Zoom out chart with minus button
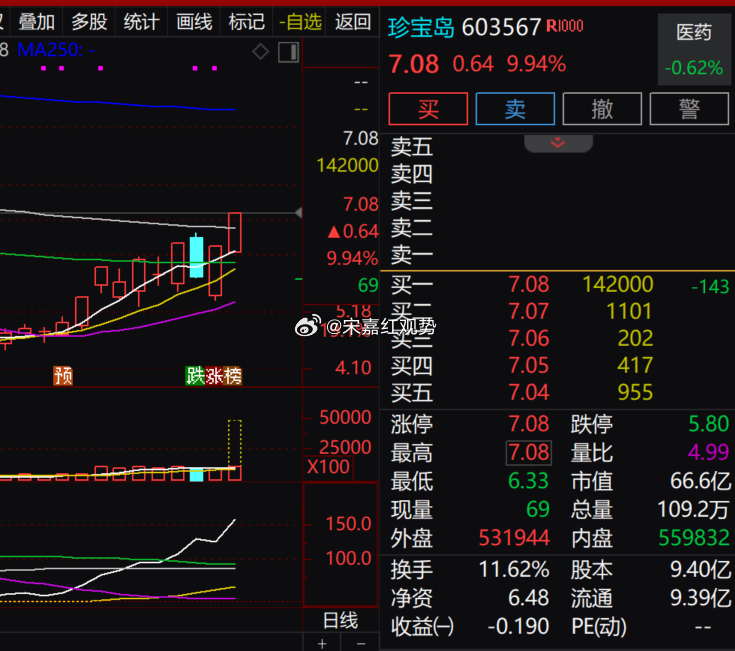Image resolution: width=735 pixels, height=651 pixels. click(x=360, y=644)
